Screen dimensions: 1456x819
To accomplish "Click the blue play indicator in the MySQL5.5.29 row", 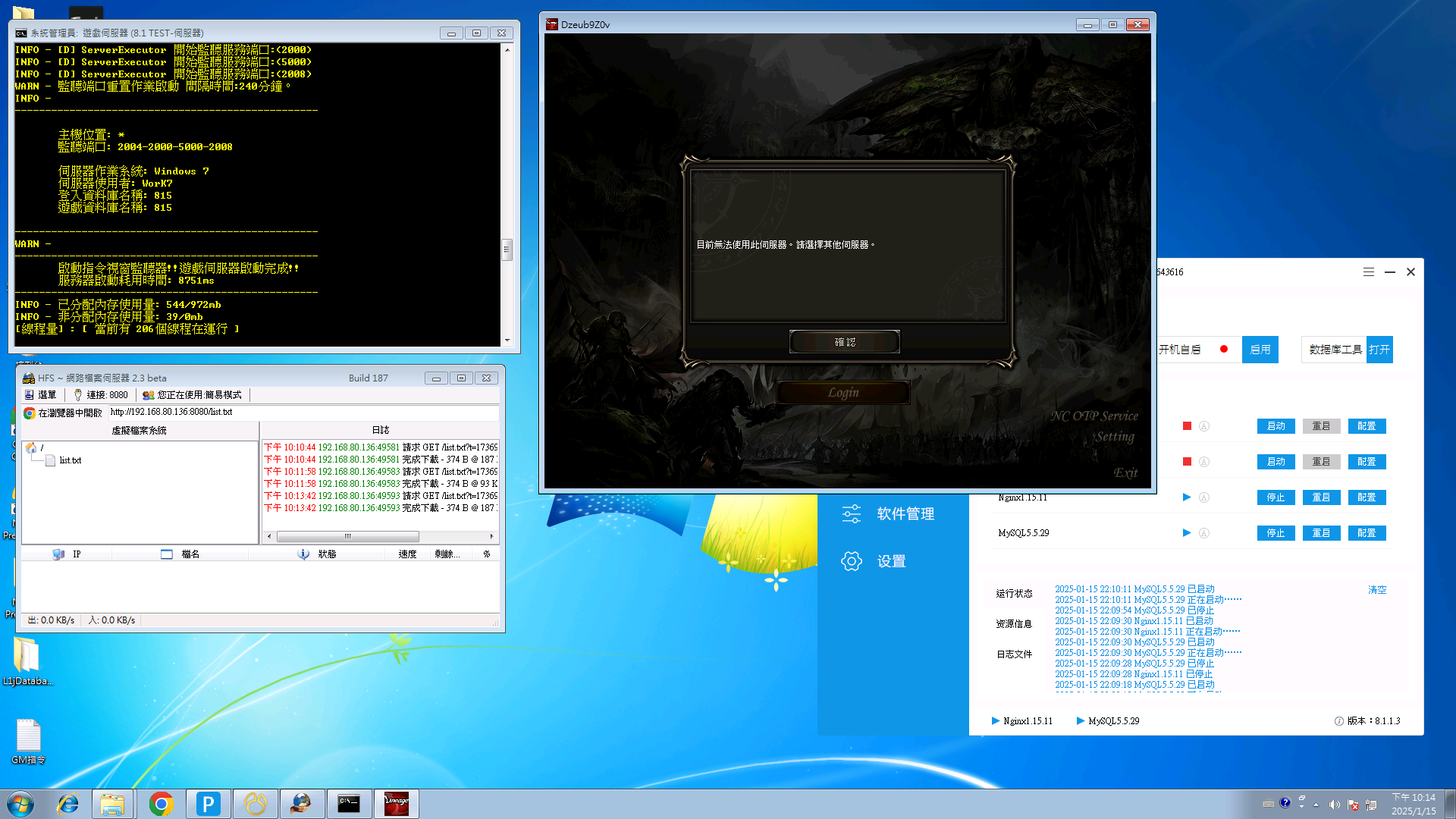I will [x=1187, y=533].
